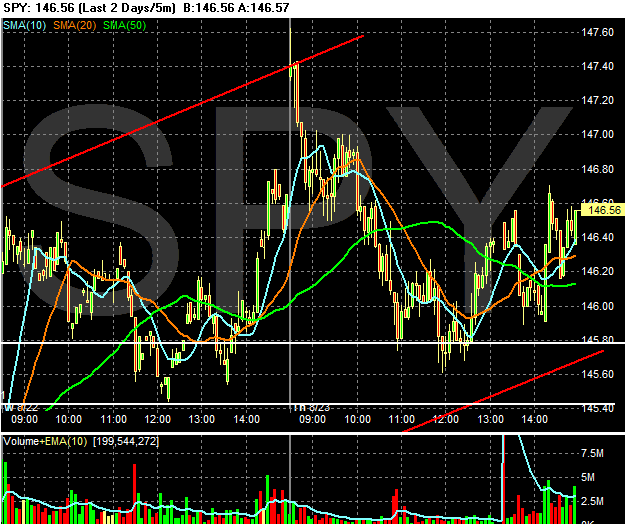
Task: Click the 146.20 price axis label
Action: click(598, 271)
